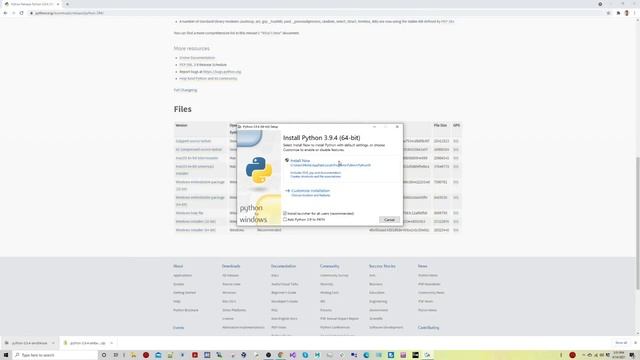The image size is (640, 360).
Task: Open second downloaded python file item
Action: (85, 343)
